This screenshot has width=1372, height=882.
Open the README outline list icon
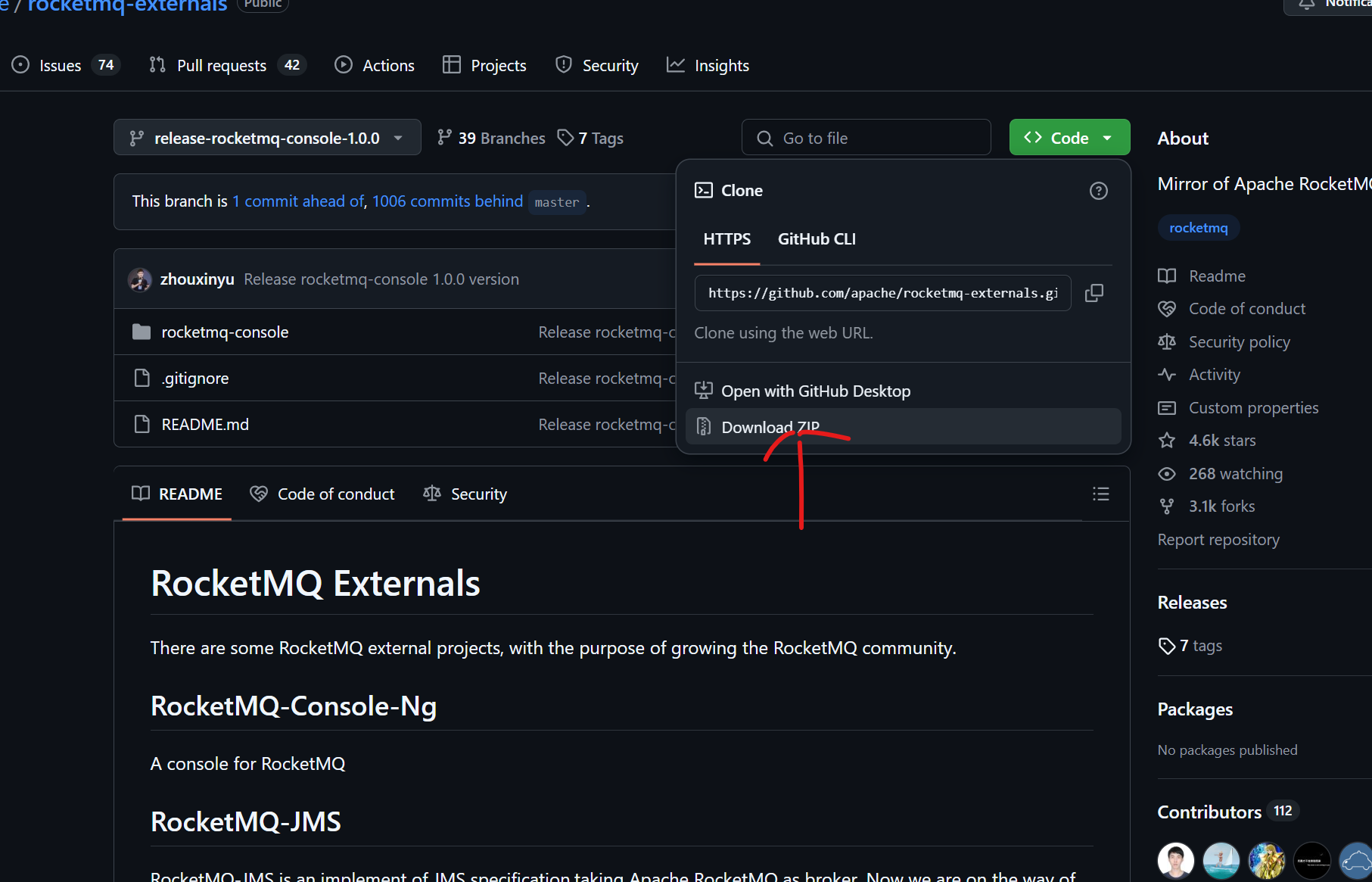[x=1101, y=494]
